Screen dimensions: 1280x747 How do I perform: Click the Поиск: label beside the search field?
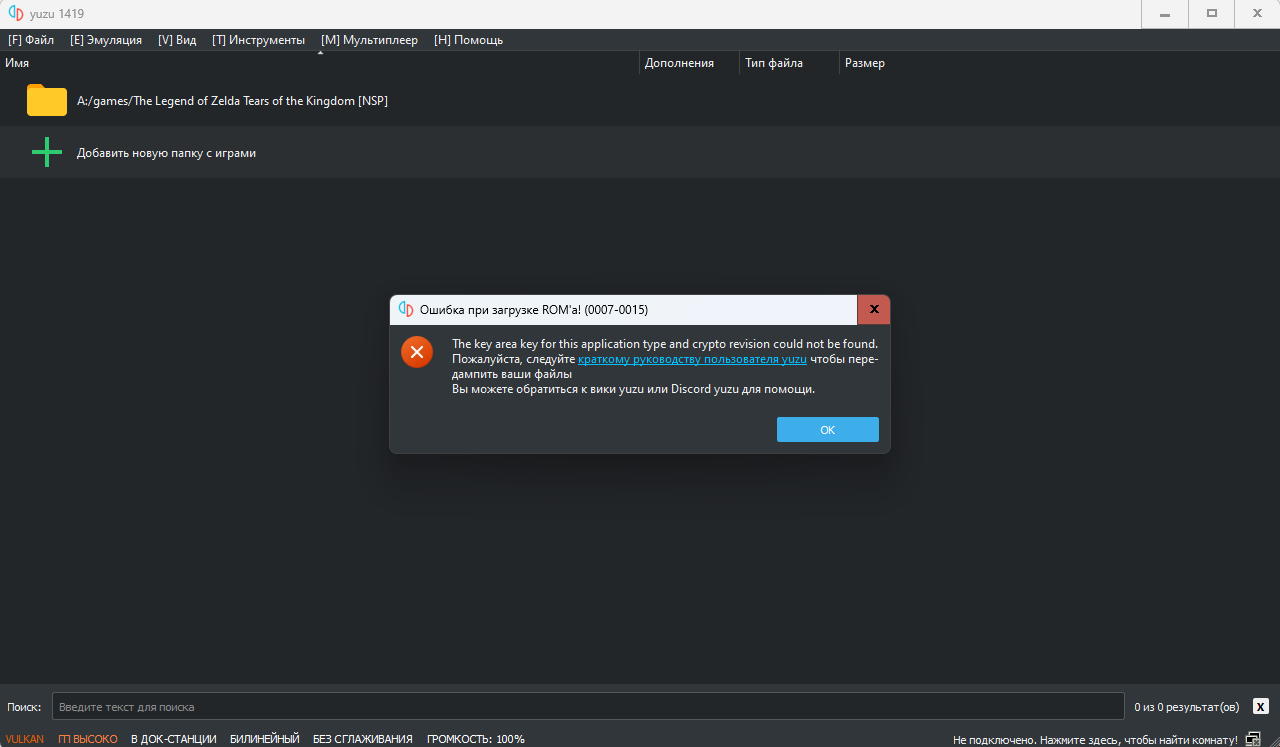25,707
